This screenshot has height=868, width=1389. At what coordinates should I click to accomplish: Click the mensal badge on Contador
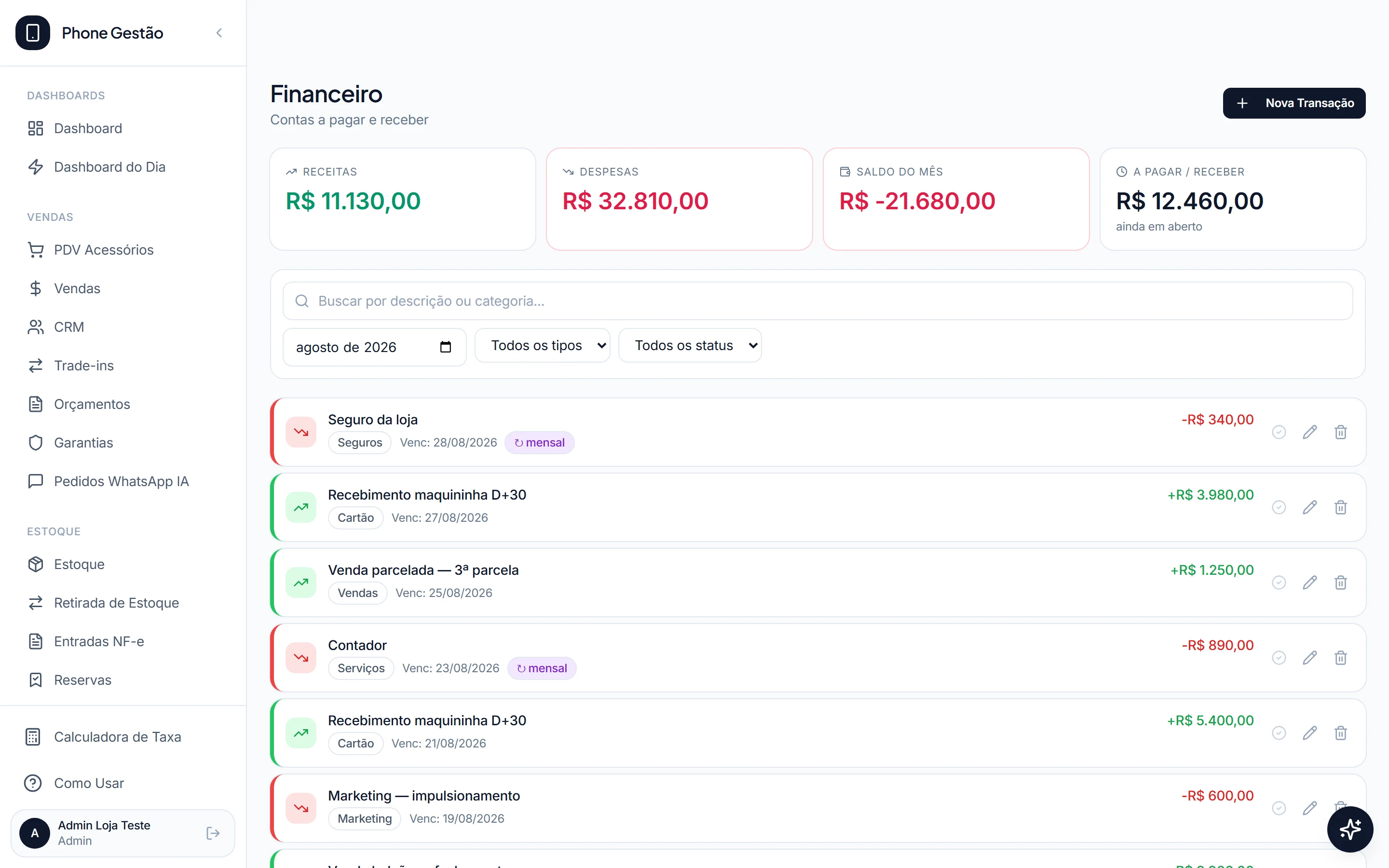(x=542, y=668)
